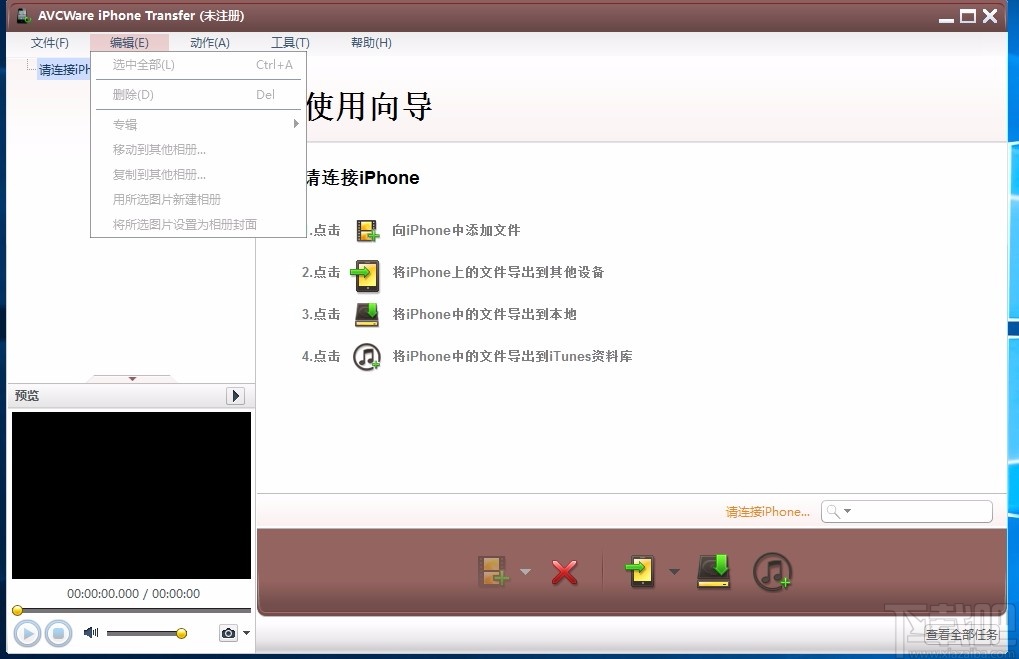Click the red X delete icon
1019x659 pixels.
[x=564, y=573]
